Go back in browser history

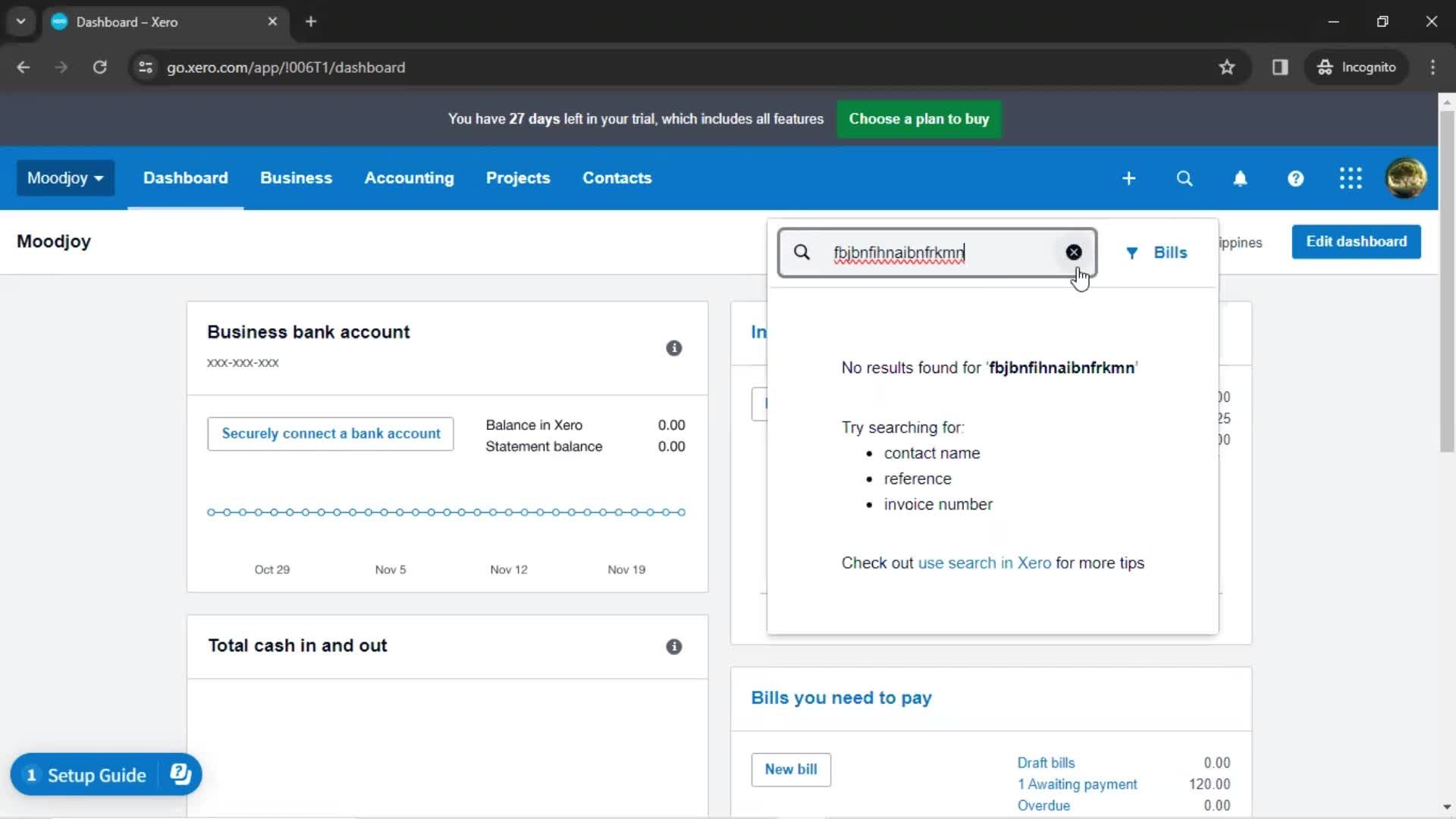pos(24,67)
